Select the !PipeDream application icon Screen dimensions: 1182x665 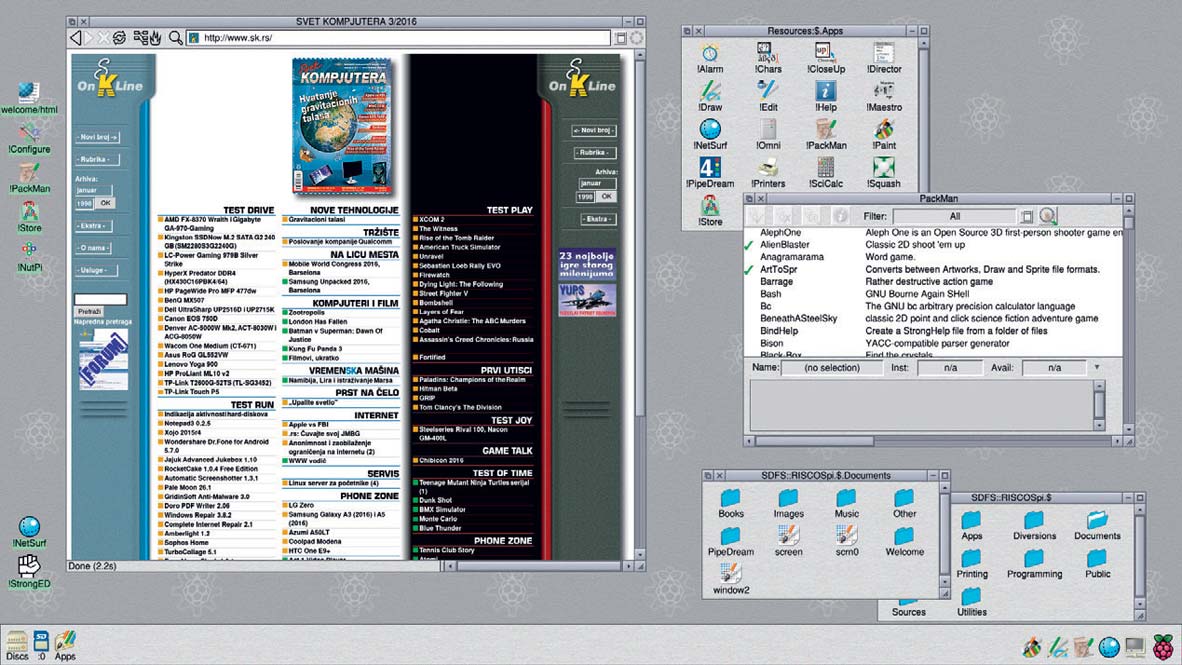click(x=710, y=173)
